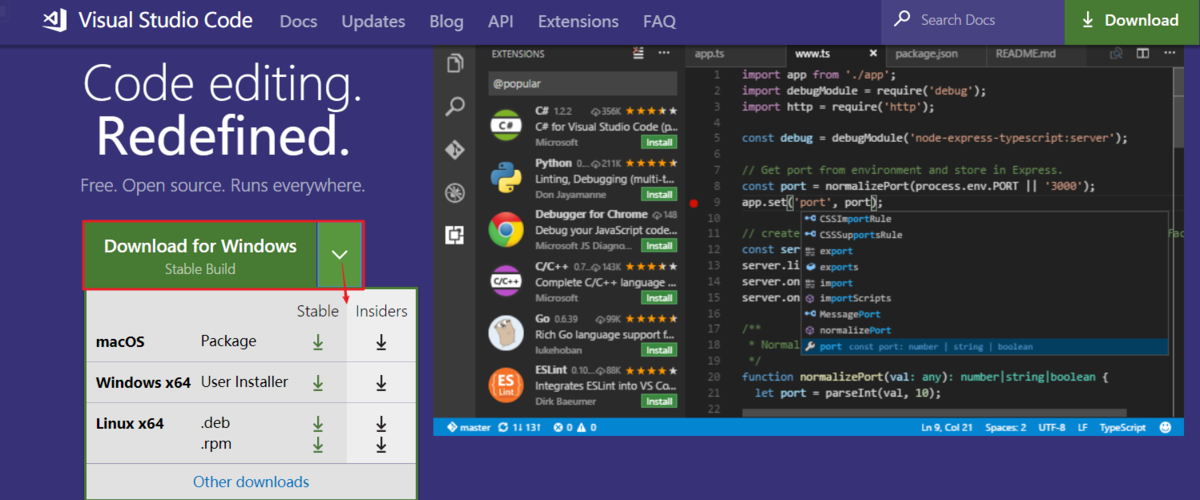Click the green Download button in header
The width and height of the screenshot is (1200, 500).
point(1132,21)
